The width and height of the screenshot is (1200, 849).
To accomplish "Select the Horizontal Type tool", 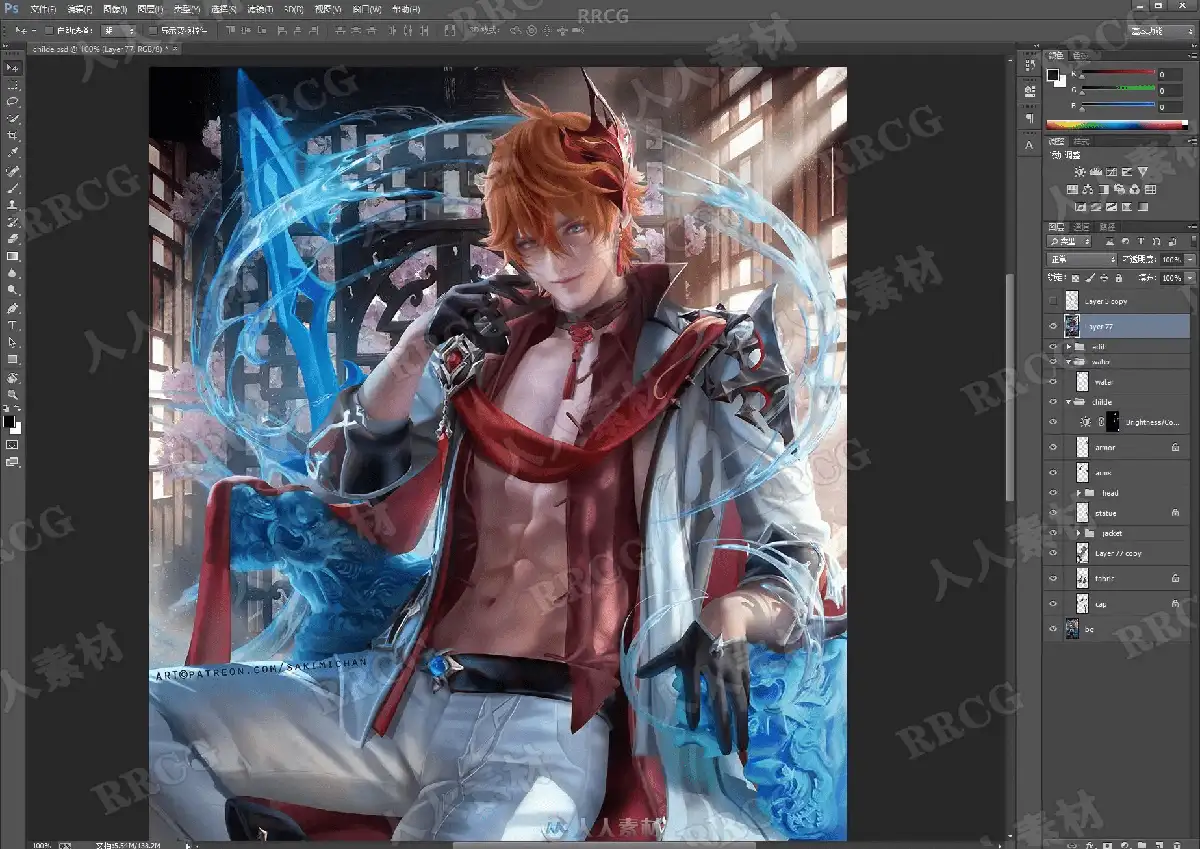I will pos(13,325).
